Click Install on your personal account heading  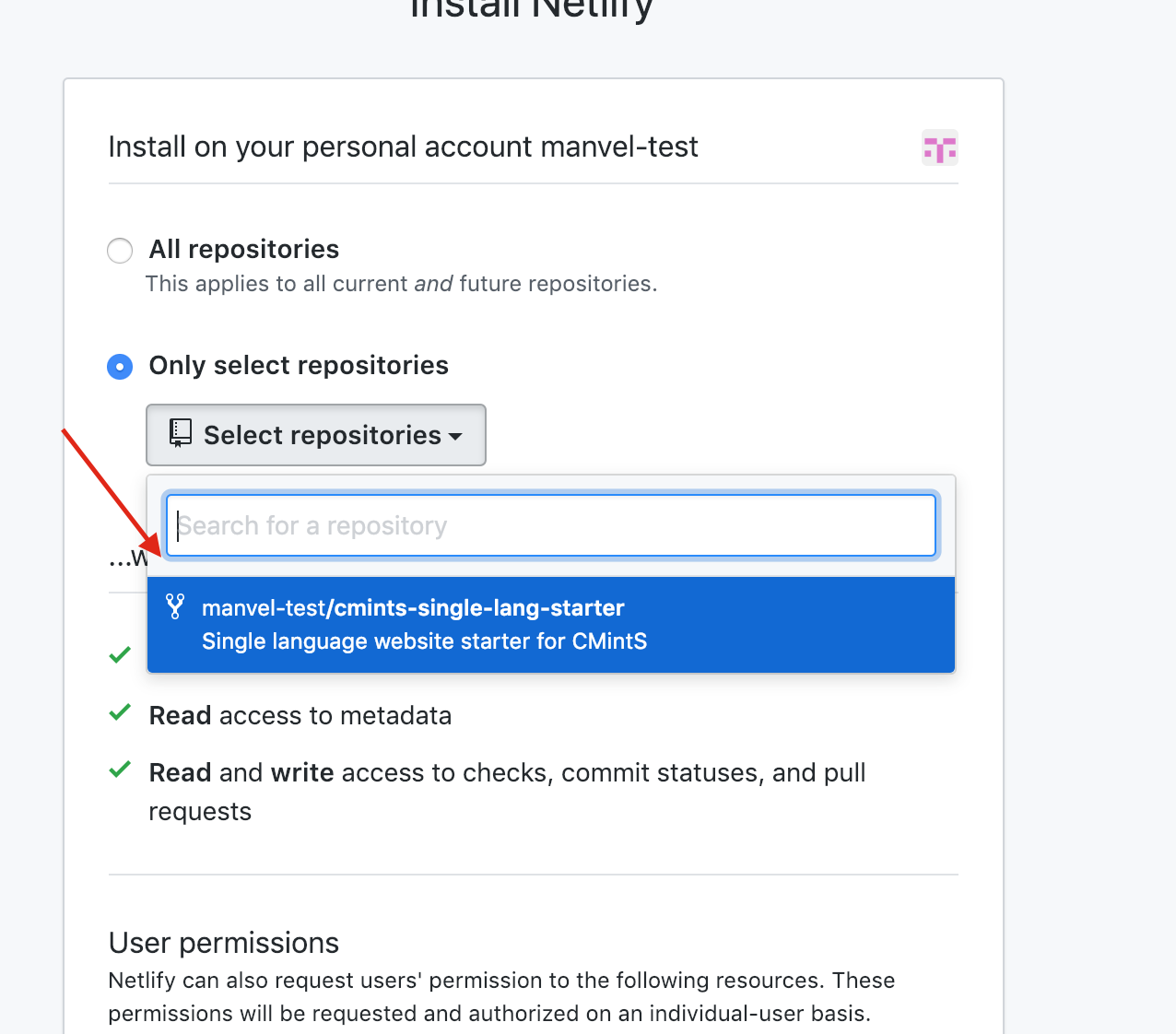click(404, 147)
